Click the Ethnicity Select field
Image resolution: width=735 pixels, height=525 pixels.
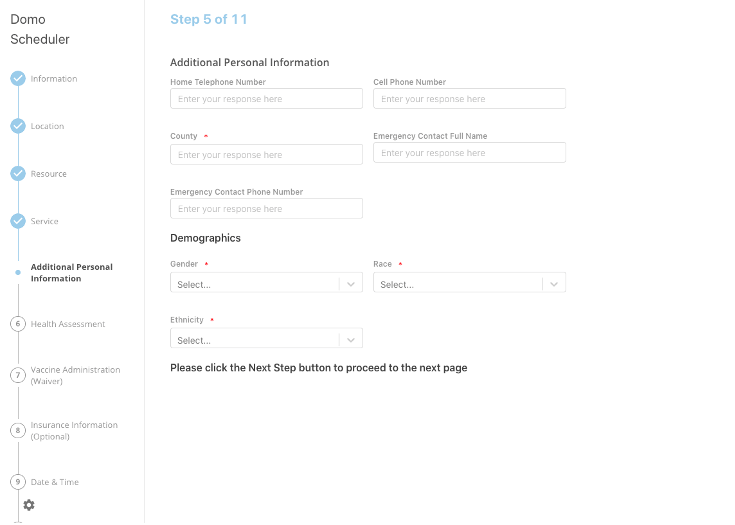coord(266,338)
